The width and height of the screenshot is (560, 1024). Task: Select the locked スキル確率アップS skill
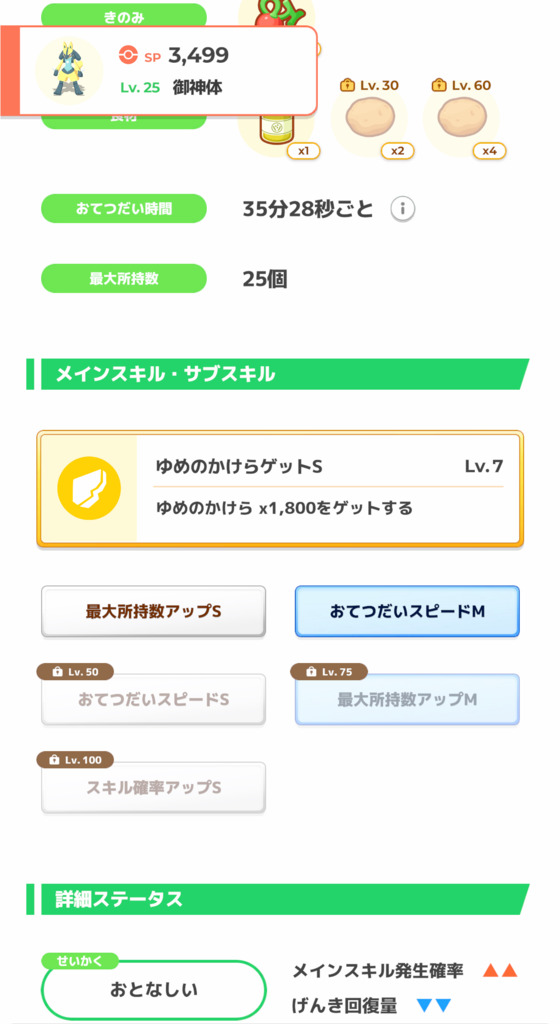153,788
